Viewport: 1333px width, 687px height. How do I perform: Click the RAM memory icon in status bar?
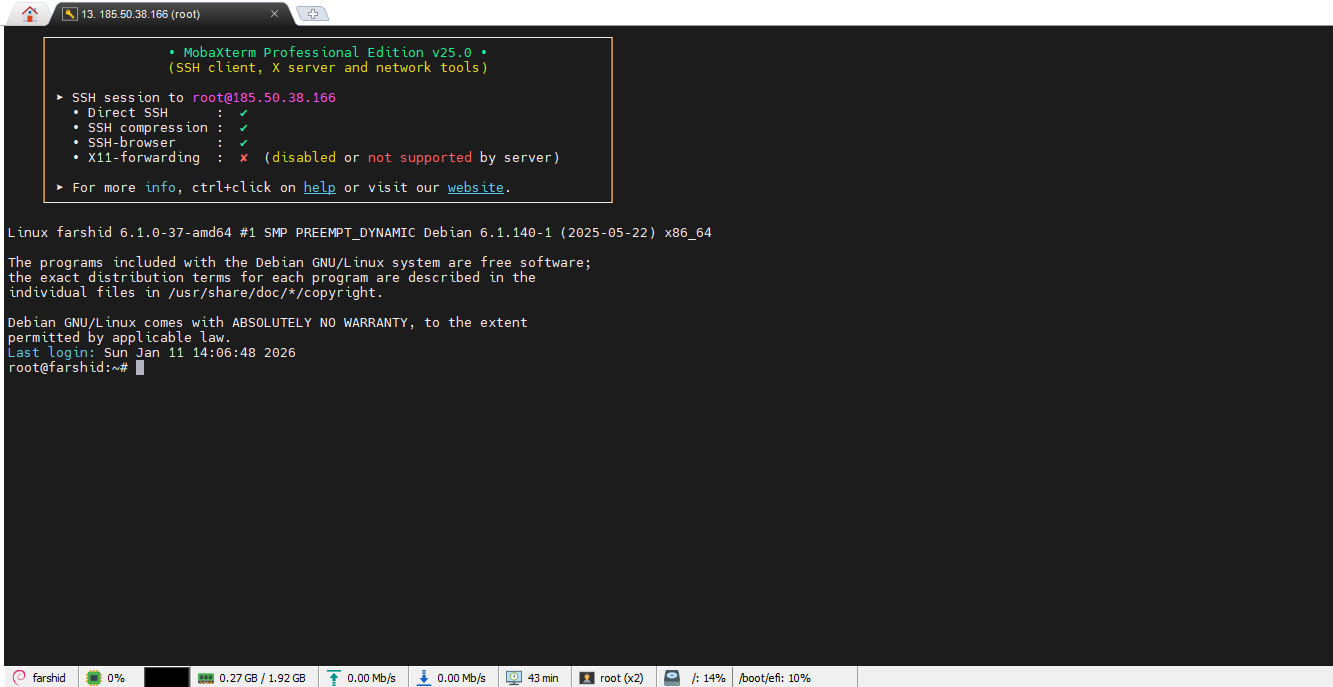(x=206, y=677)
